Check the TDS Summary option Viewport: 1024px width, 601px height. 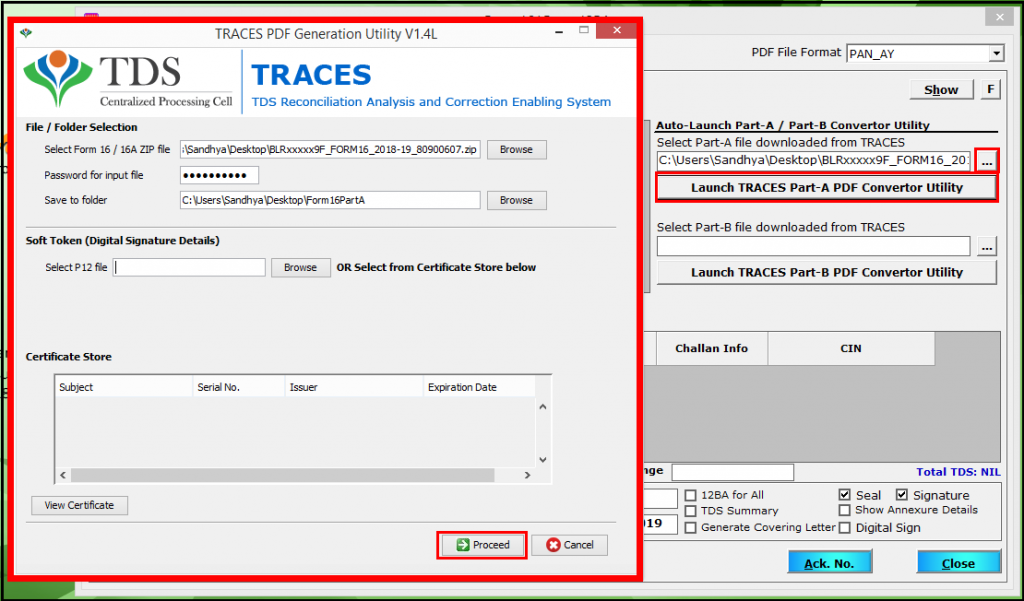coord(691,511)
